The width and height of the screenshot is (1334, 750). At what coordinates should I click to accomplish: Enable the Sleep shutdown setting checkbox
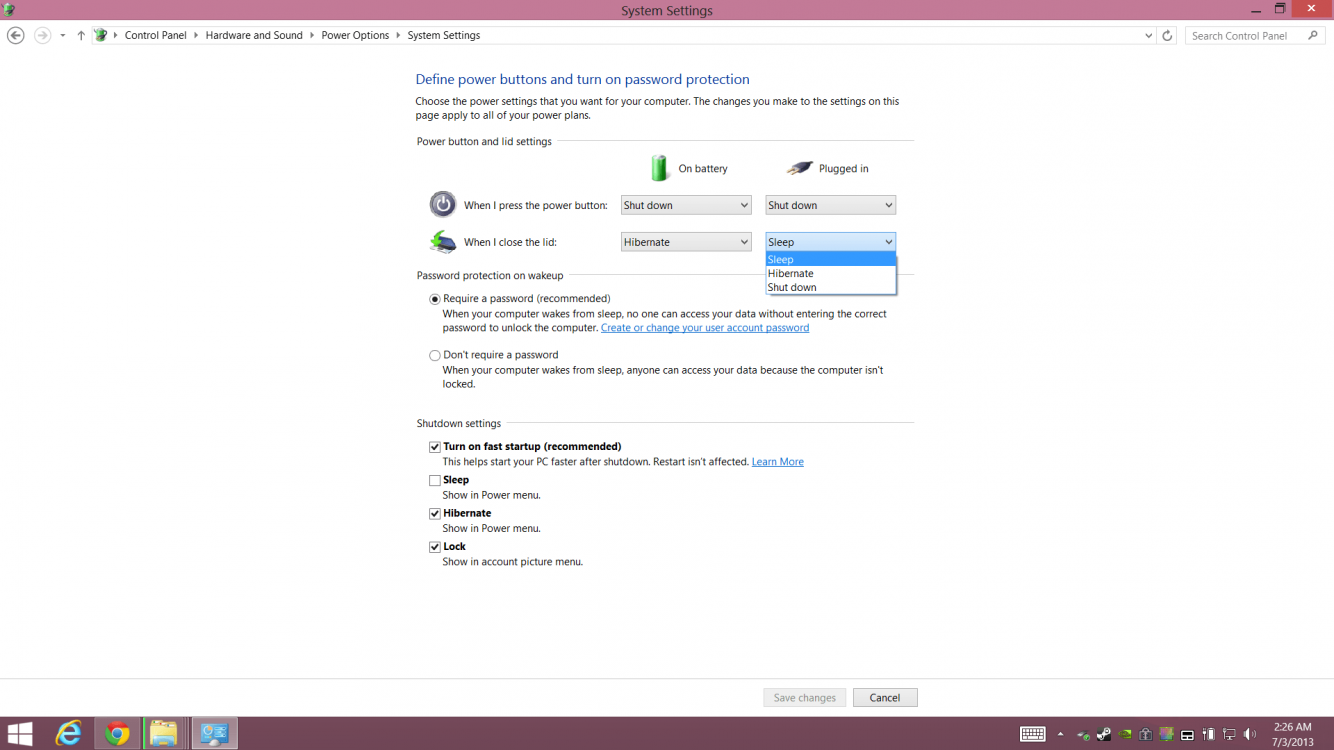pyautogui.click(x=435, y=480)
